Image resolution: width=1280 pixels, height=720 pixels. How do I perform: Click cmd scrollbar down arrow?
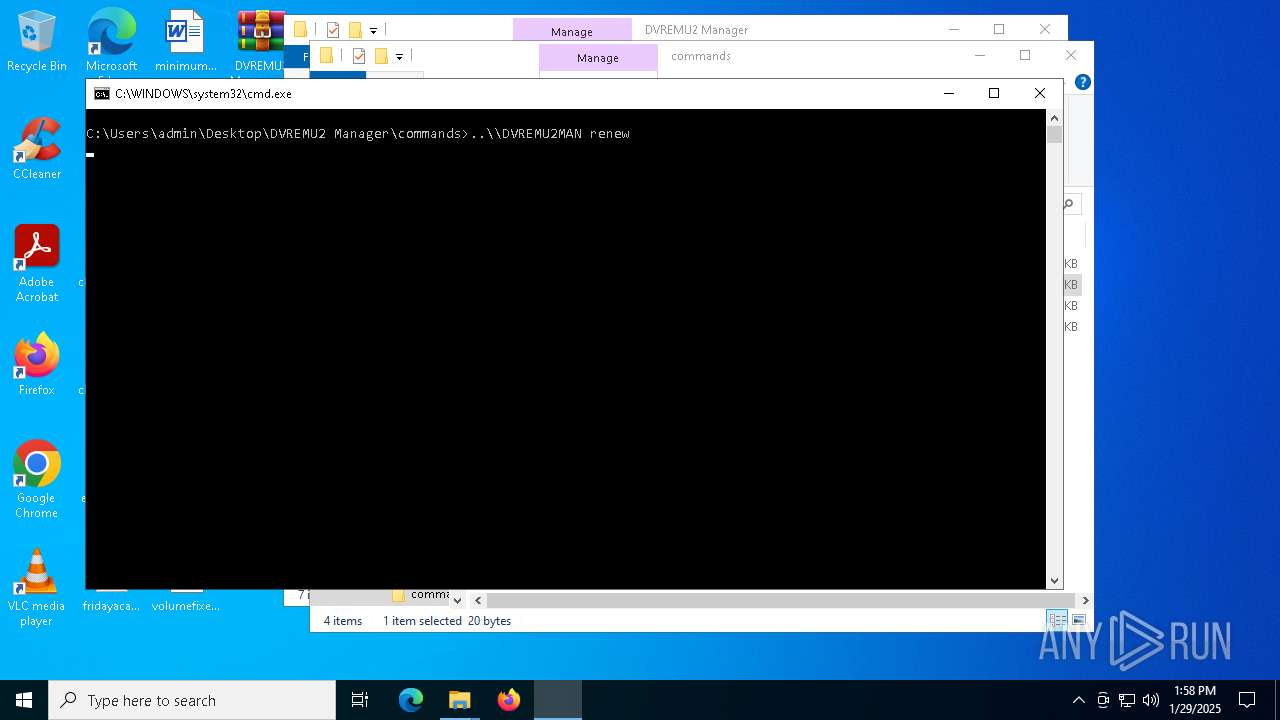pos(1054,581)
